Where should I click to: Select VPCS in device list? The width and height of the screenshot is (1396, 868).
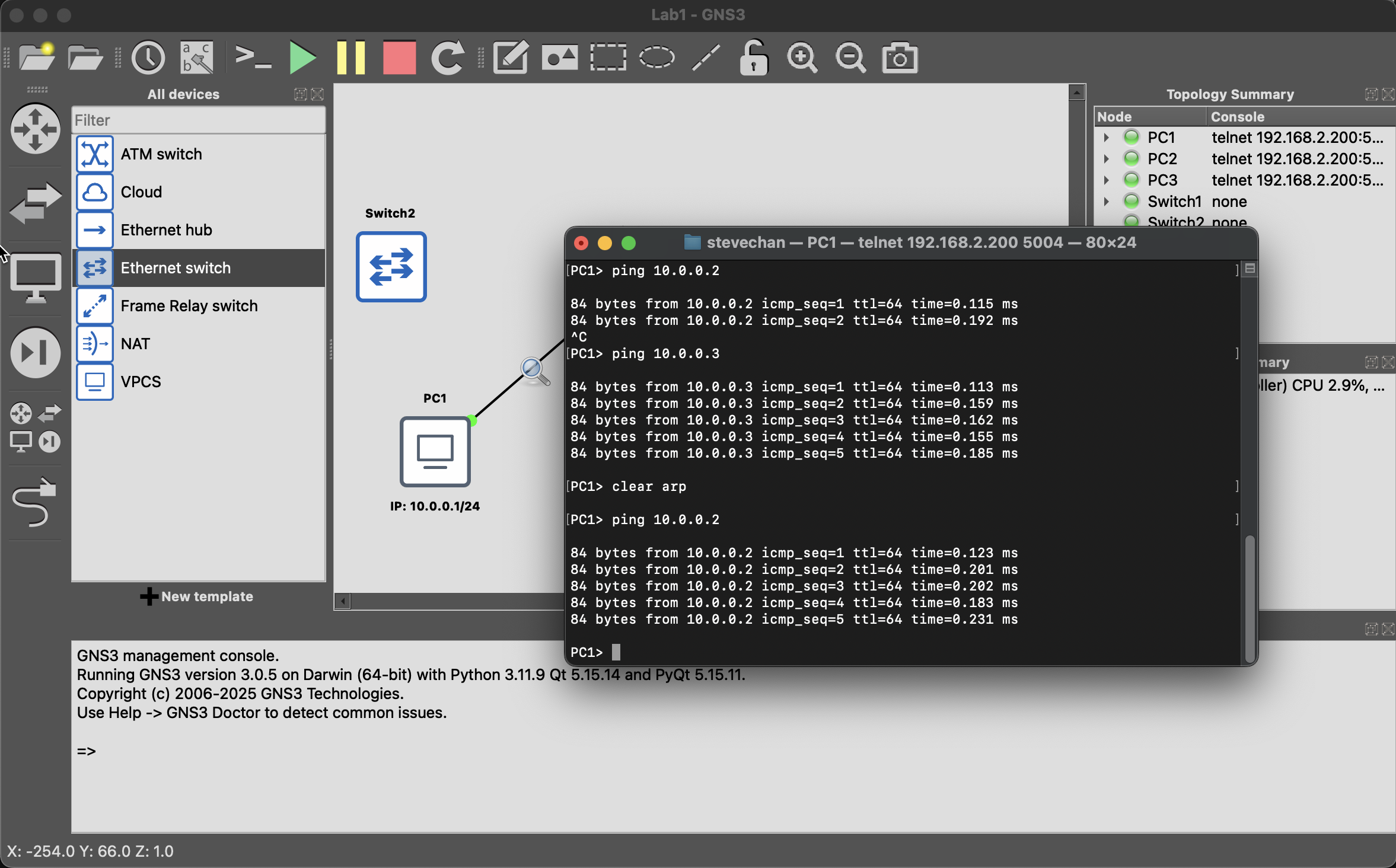(141, 382)
